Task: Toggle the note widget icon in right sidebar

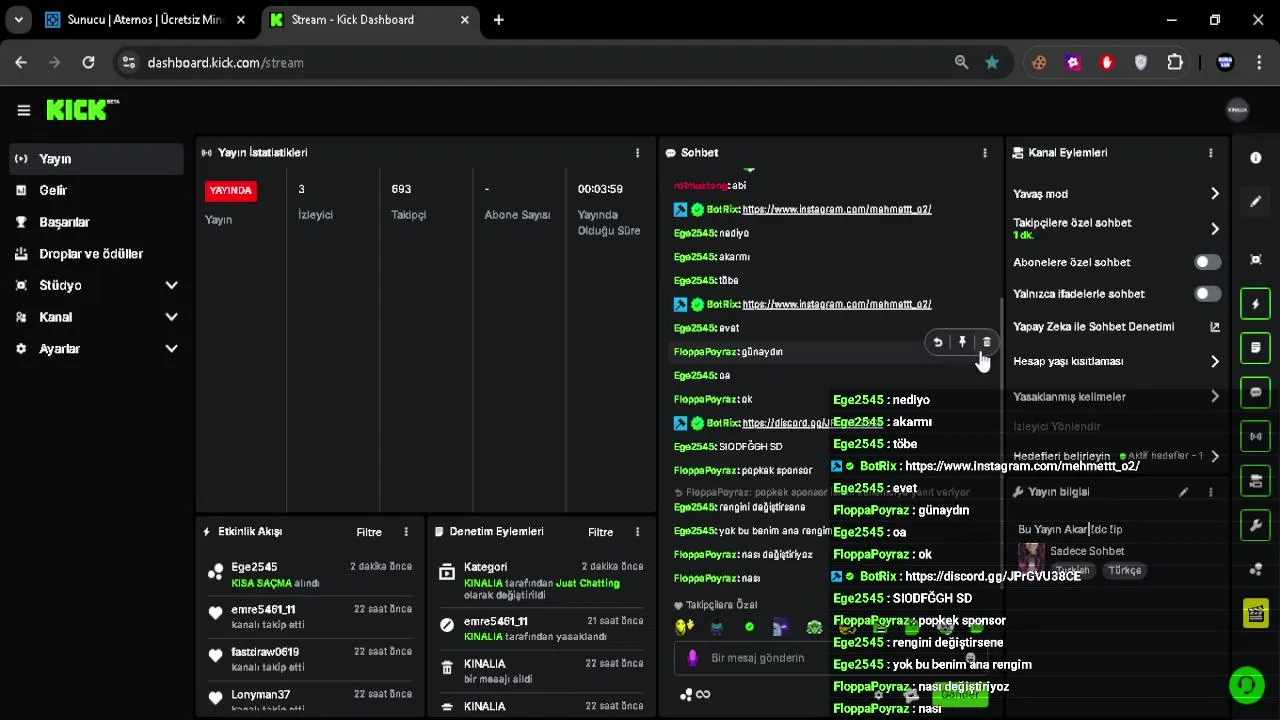Action: tap(1256, 348)
